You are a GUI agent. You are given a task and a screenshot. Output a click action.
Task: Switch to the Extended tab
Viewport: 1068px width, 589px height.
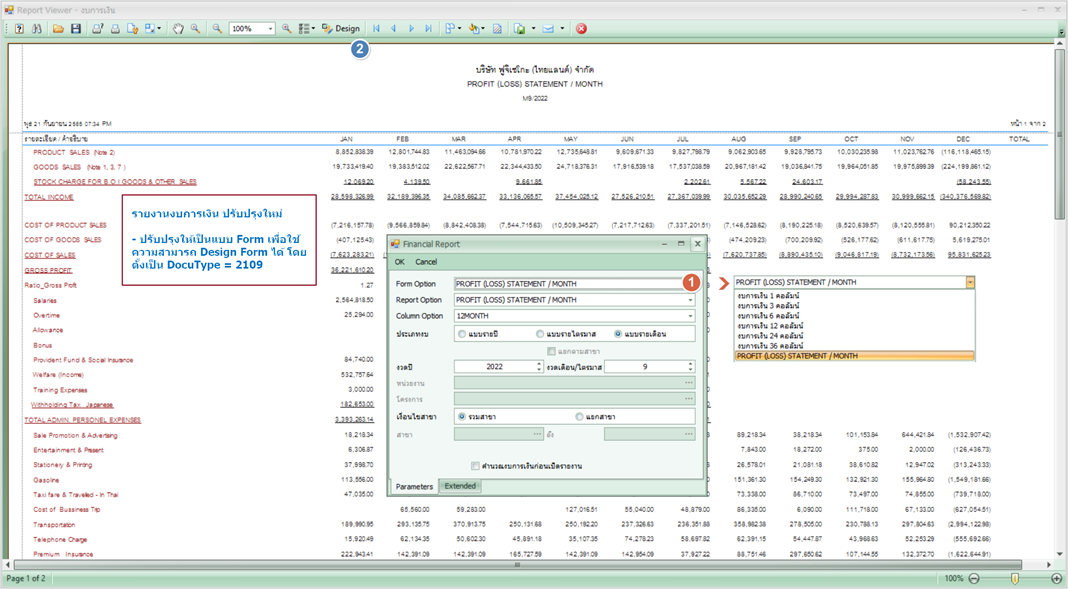coord(460,486)
